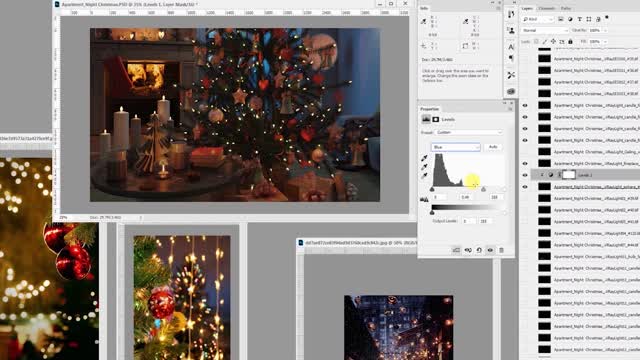Viewport: 640px width, 360px height.
Task: Hide the fourth visible VRayLight candle layer
Action: [525, 140]
